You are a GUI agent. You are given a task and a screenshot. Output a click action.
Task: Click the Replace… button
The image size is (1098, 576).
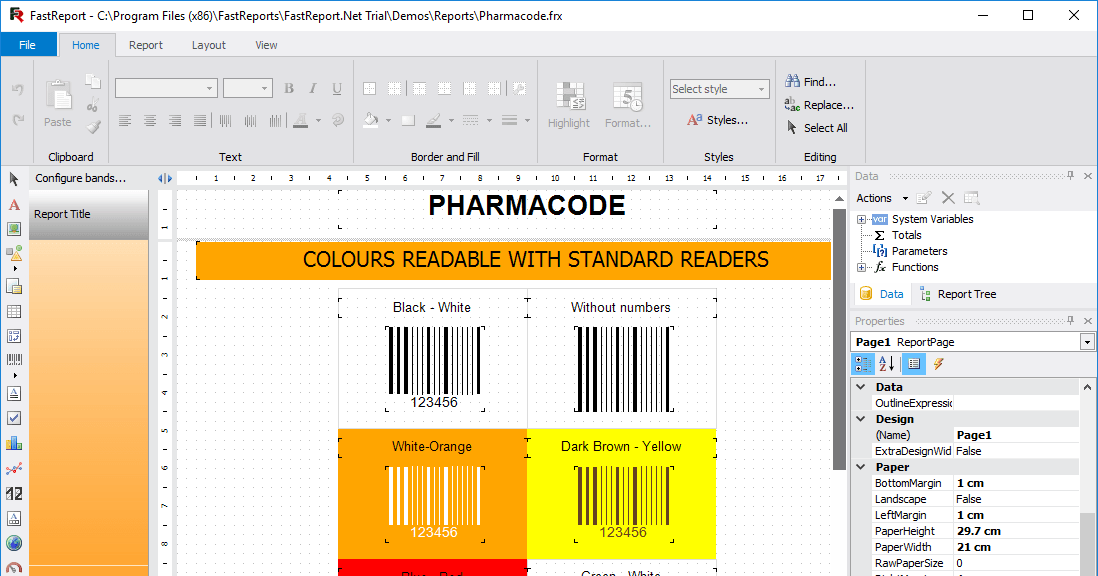(819, 105)
